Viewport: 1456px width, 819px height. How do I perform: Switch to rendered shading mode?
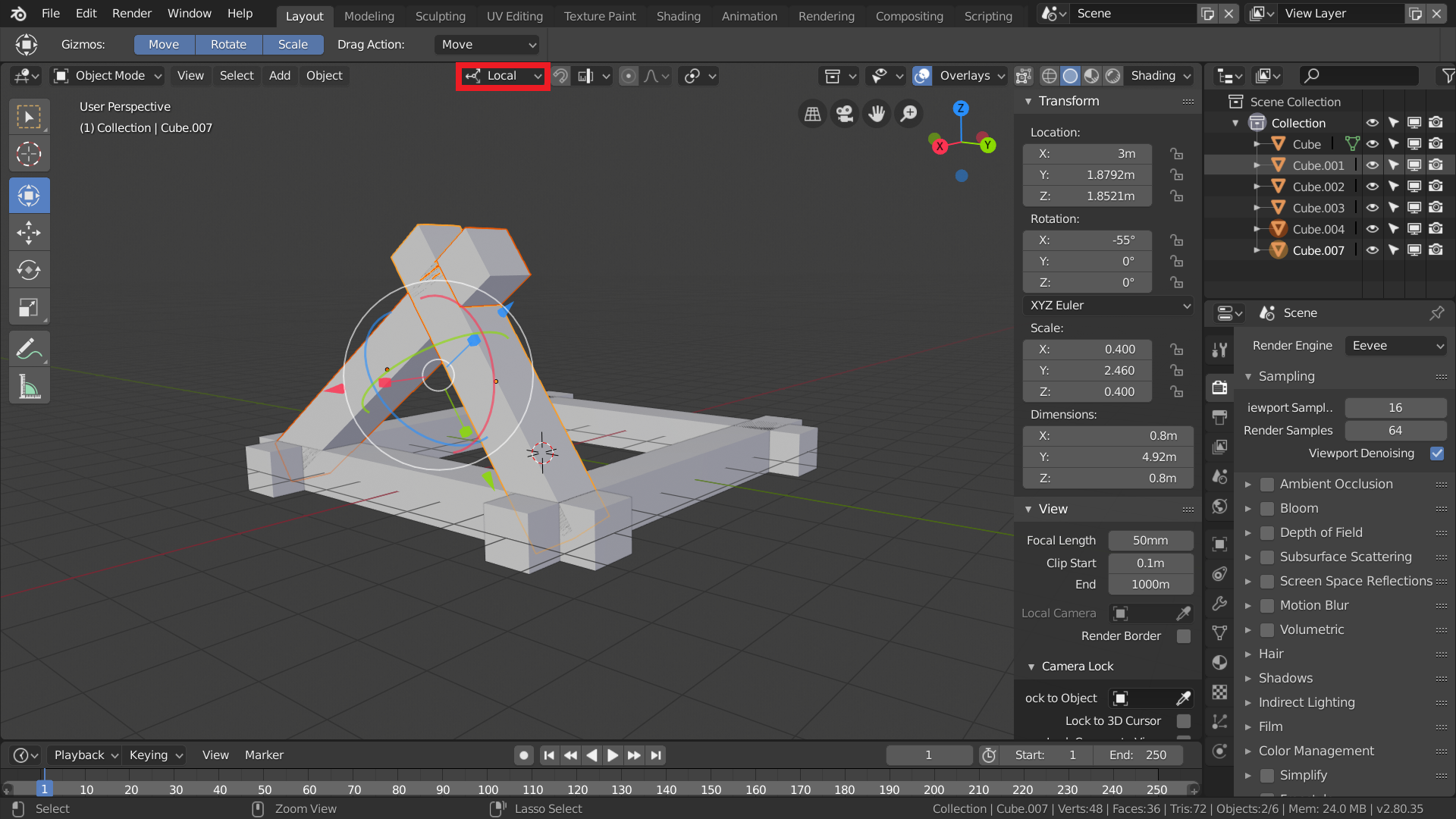click(x=1113, y=76)
